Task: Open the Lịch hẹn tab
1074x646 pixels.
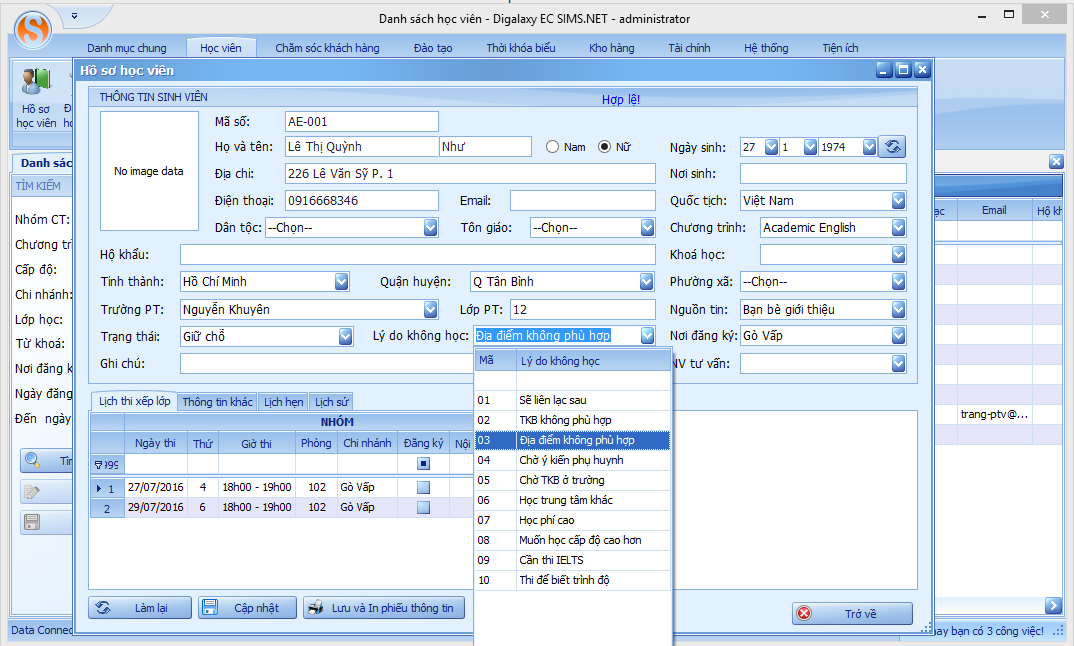Action: [283, 402]
